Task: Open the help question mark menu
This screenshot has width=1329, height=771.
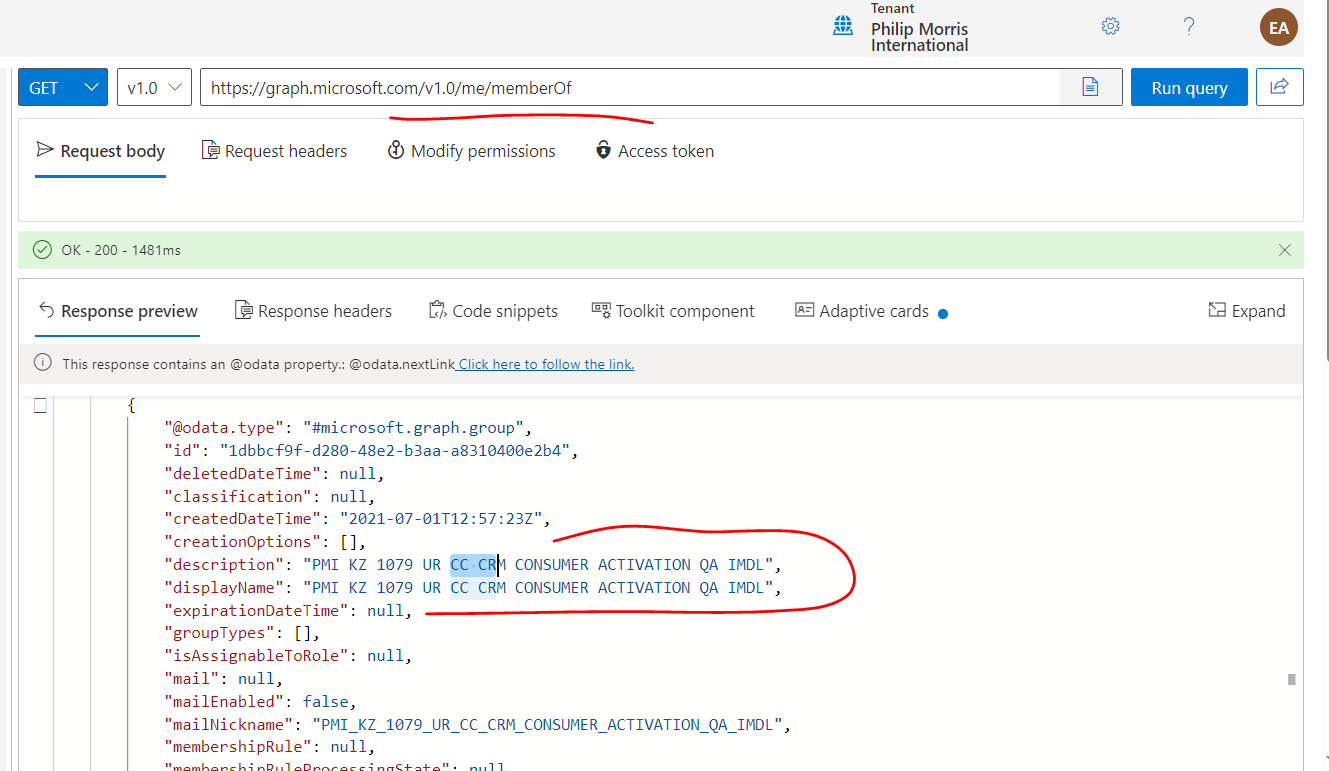Action: tap(1188, 27)
